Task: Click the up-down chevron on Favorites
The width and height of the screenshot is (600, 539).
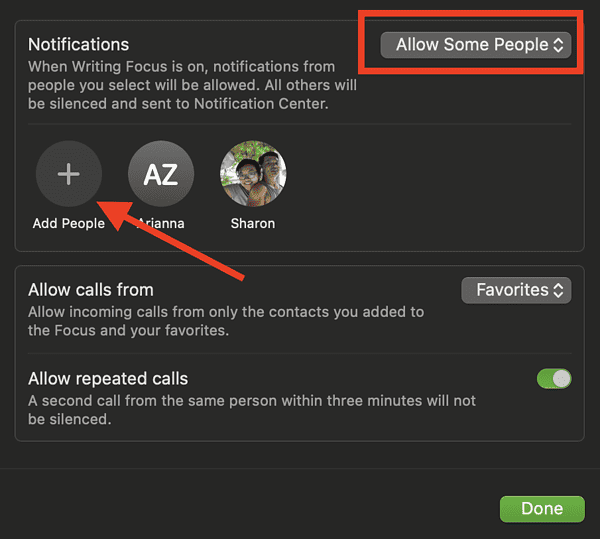Action: [x=559, y=290]
